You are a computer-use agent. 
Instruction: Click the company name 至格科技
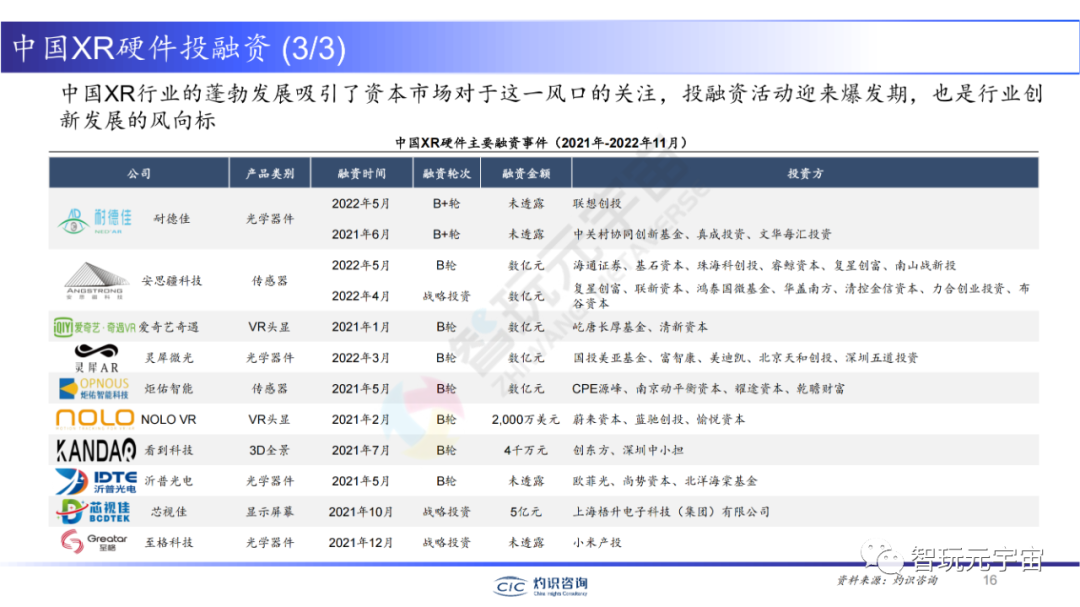tap(169, 542)
